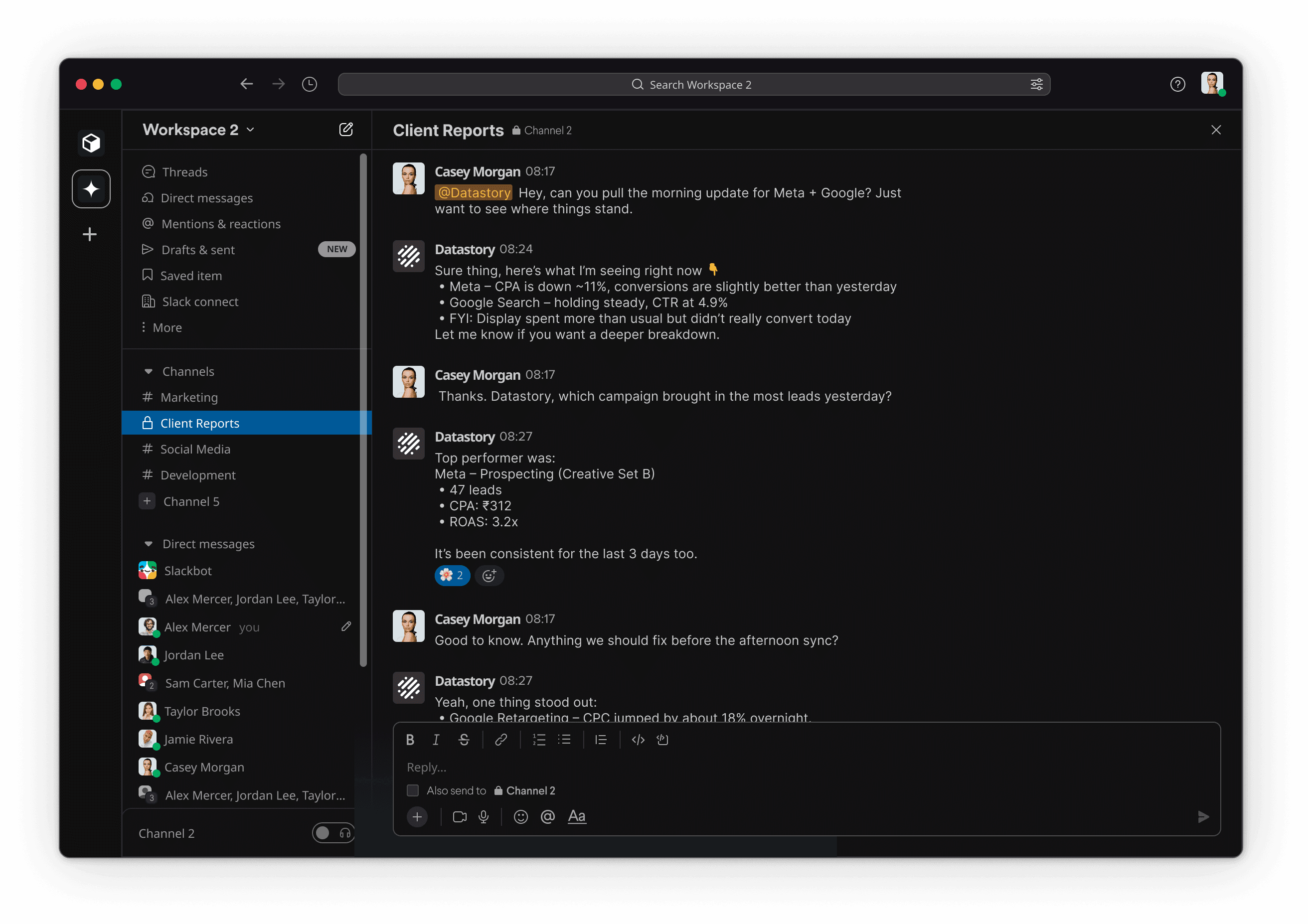Click the search filter sliders icon
The image size is (1308, 924).
1036,84
